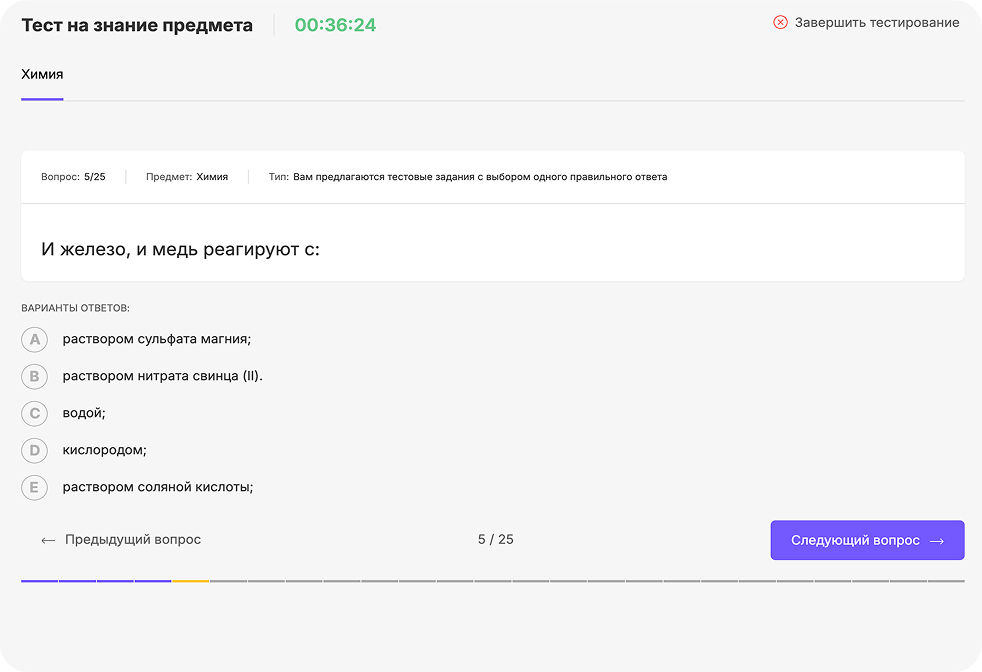Click the "Вопрос: 5/25" info label
Viewport: 982px width, 672px height.
70,176
